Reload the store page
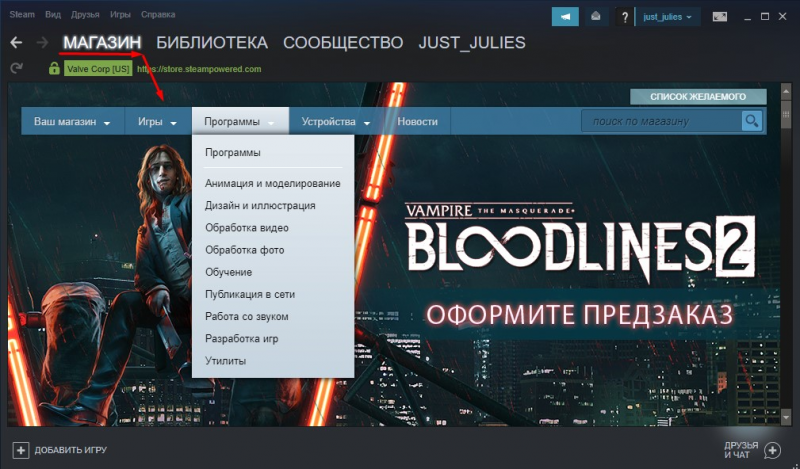The height and width of the screenshot is (469, 800). pos(16,68)
